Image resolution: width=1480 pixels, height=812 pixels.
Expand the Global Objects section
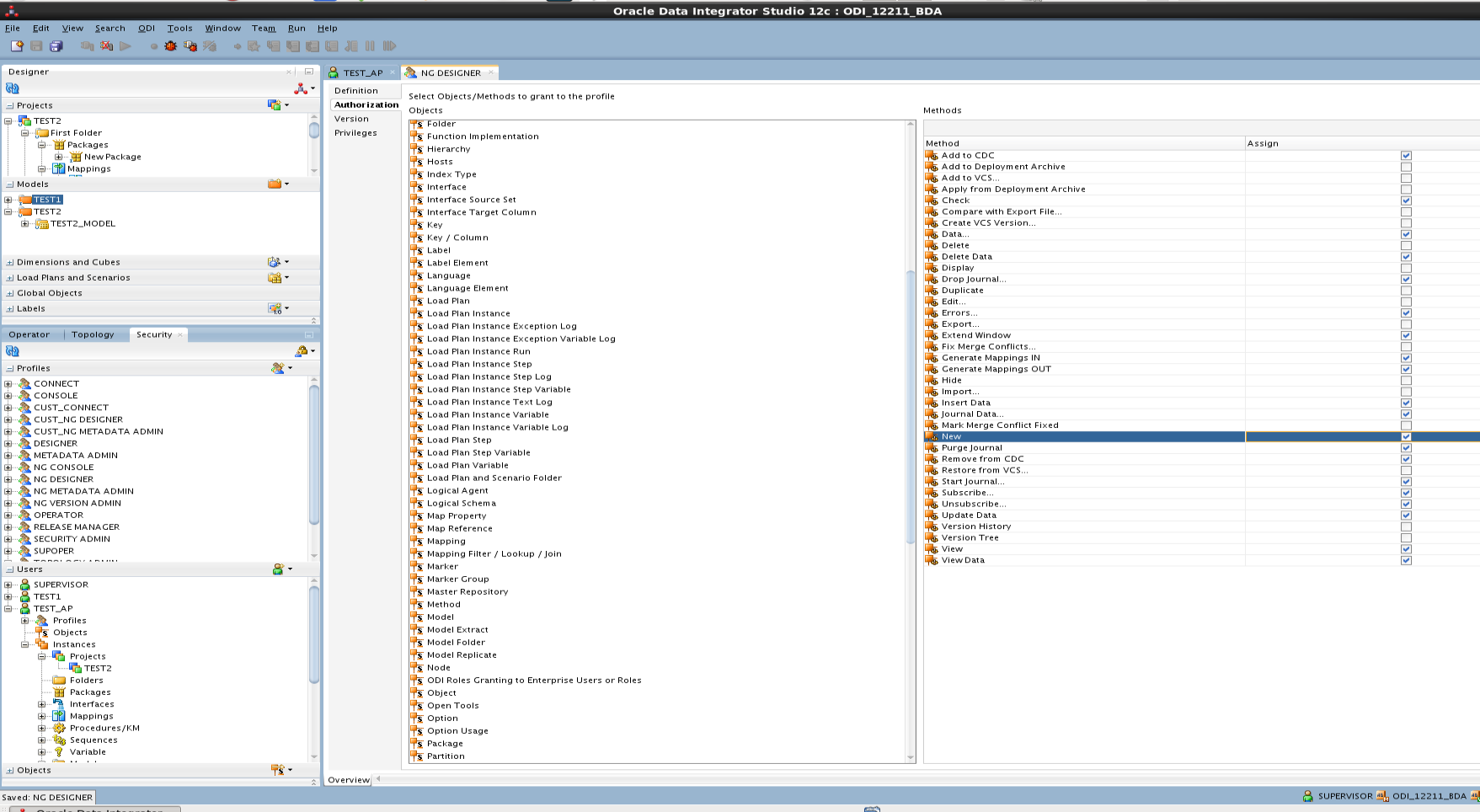pos(10,293)
